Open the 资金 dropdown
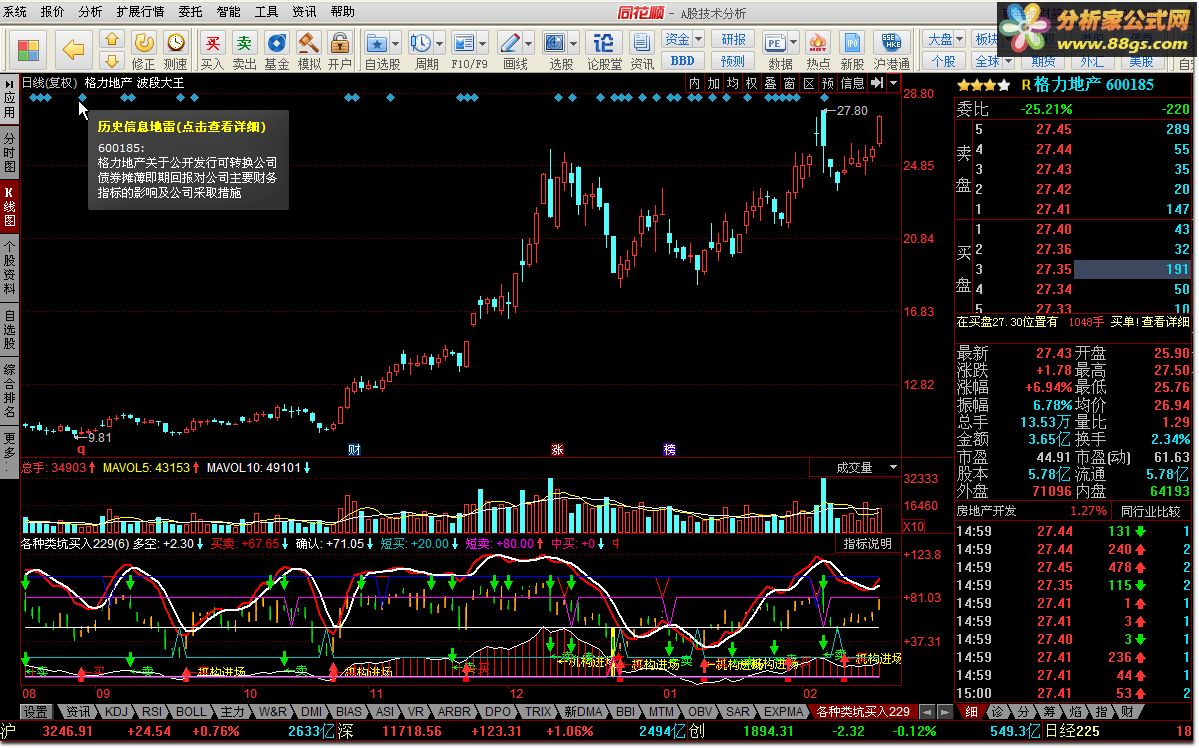This screenshot has height=748, width=1199. coord(683,39)
